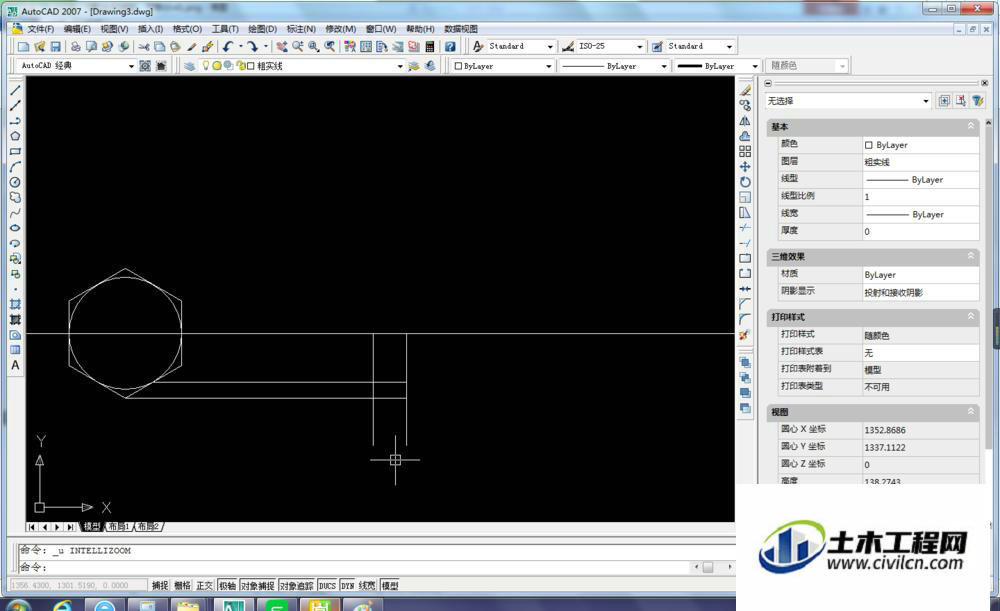
Task: Open the 无选择 object selection dropdown
Action: pyautogui.click(x=925, y=101)
